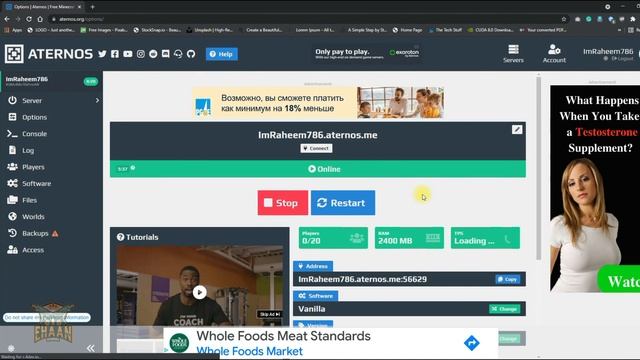Image resolution: width=640 pixels, height=360 pixels.
Task: Go back in browser
Action: [7, 19]
